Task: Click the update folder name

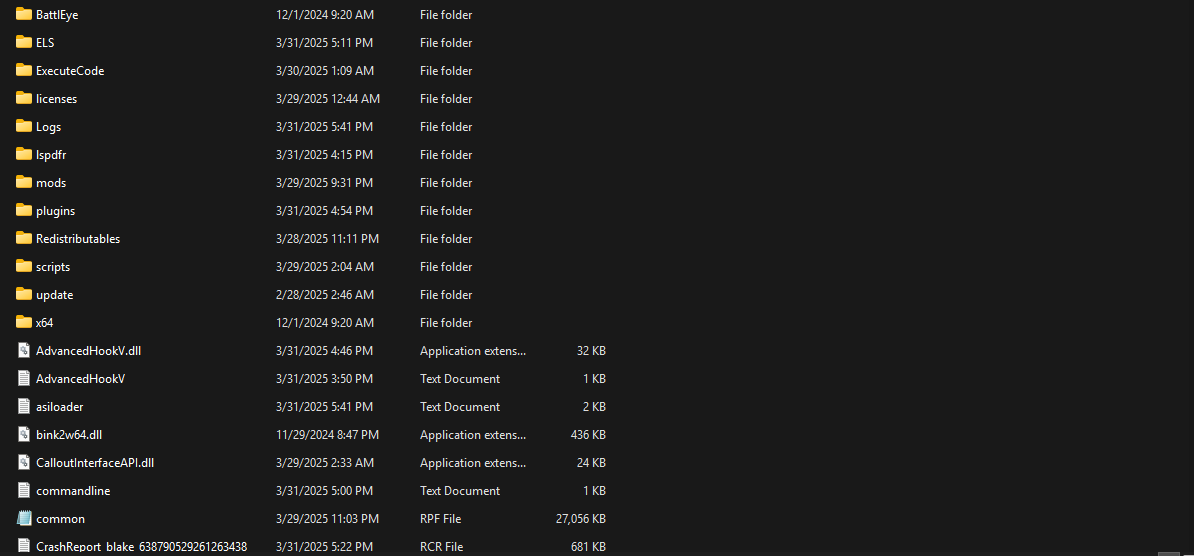Action: click(54, 295)
